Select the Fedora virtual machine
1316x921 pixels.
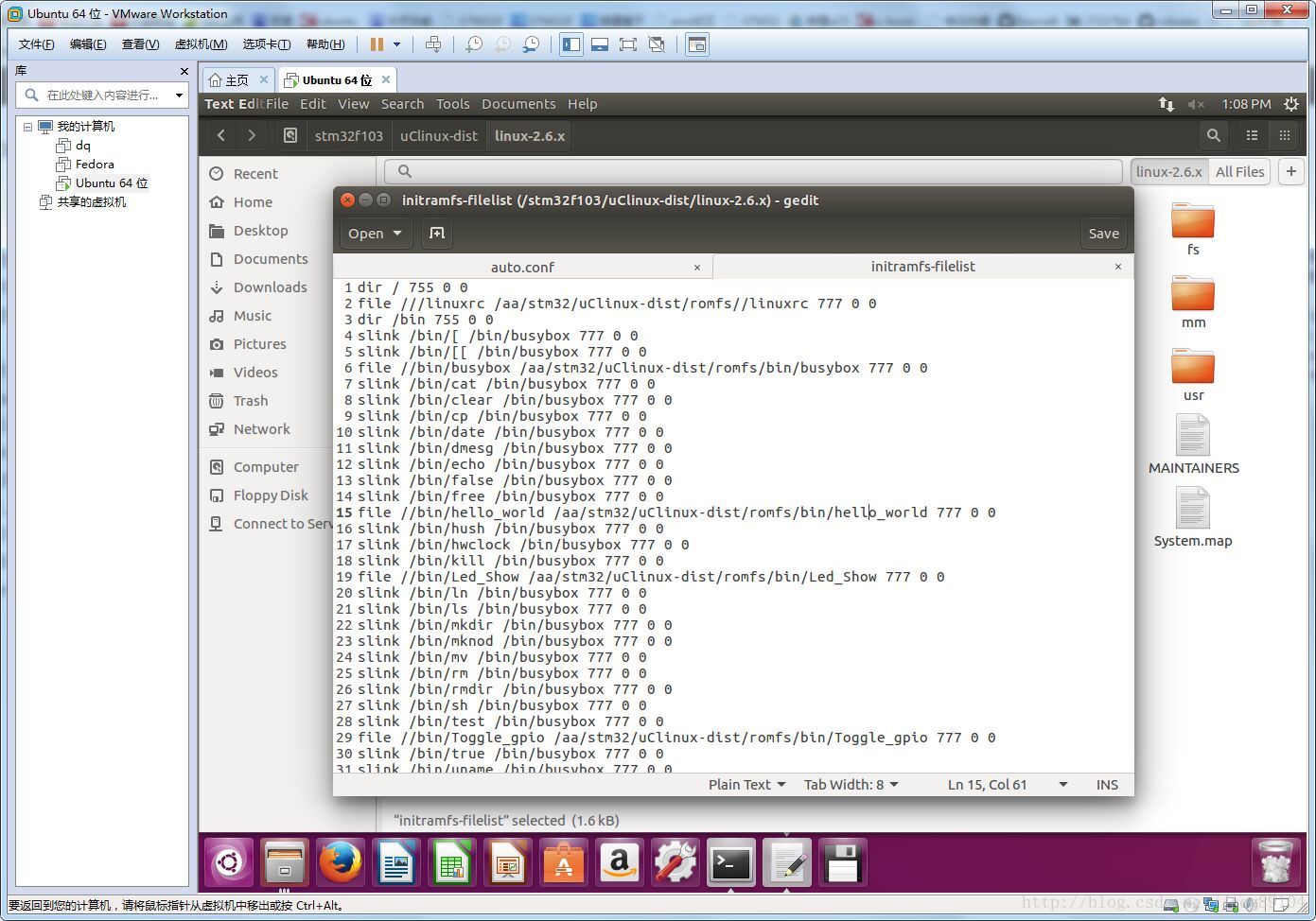click(x=95, y=164)
